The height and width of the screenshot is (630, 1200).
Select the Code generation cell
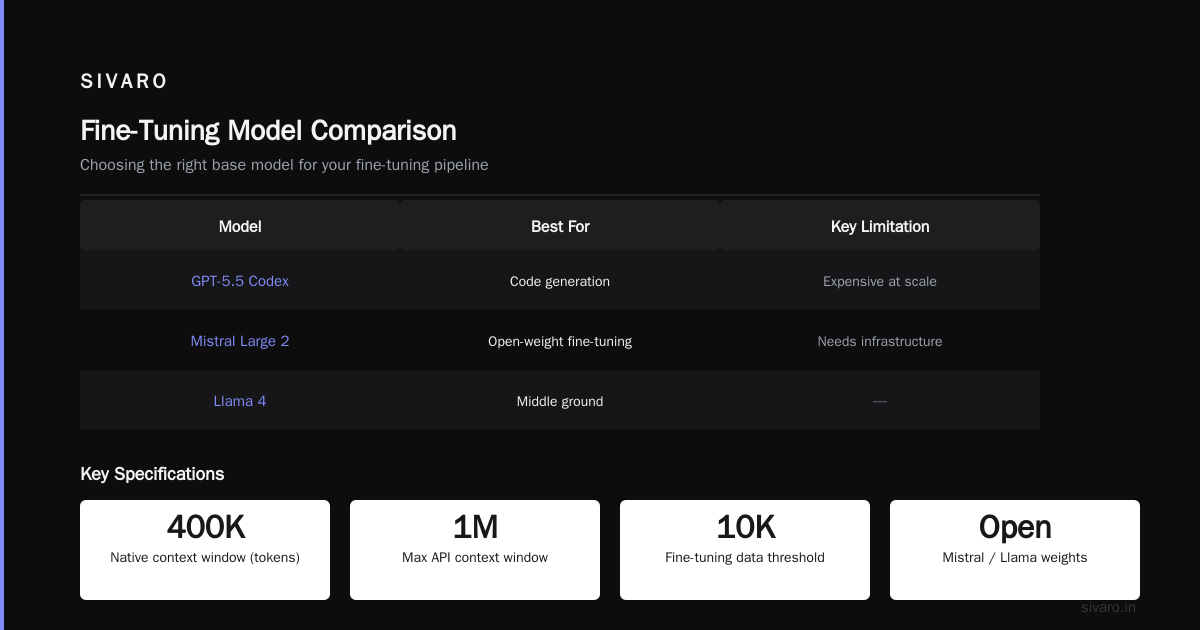coord(560,281)
